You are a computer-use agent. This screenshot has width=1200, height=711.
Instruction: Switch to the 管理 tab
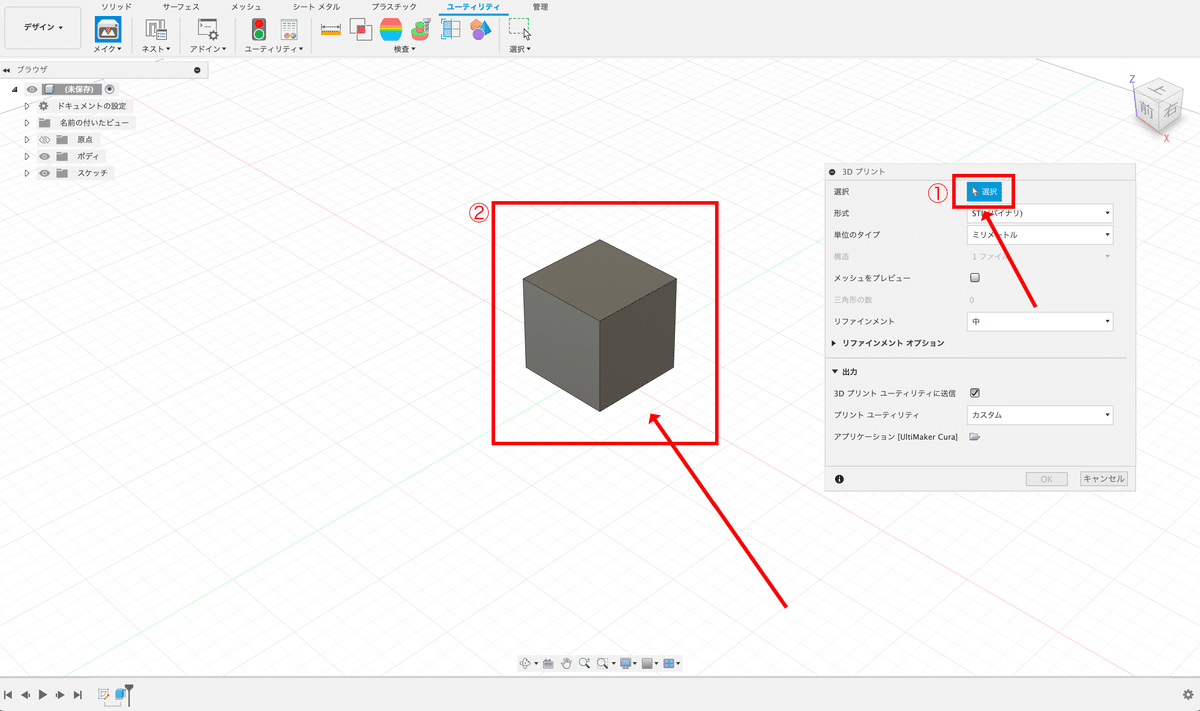point(540,6)
